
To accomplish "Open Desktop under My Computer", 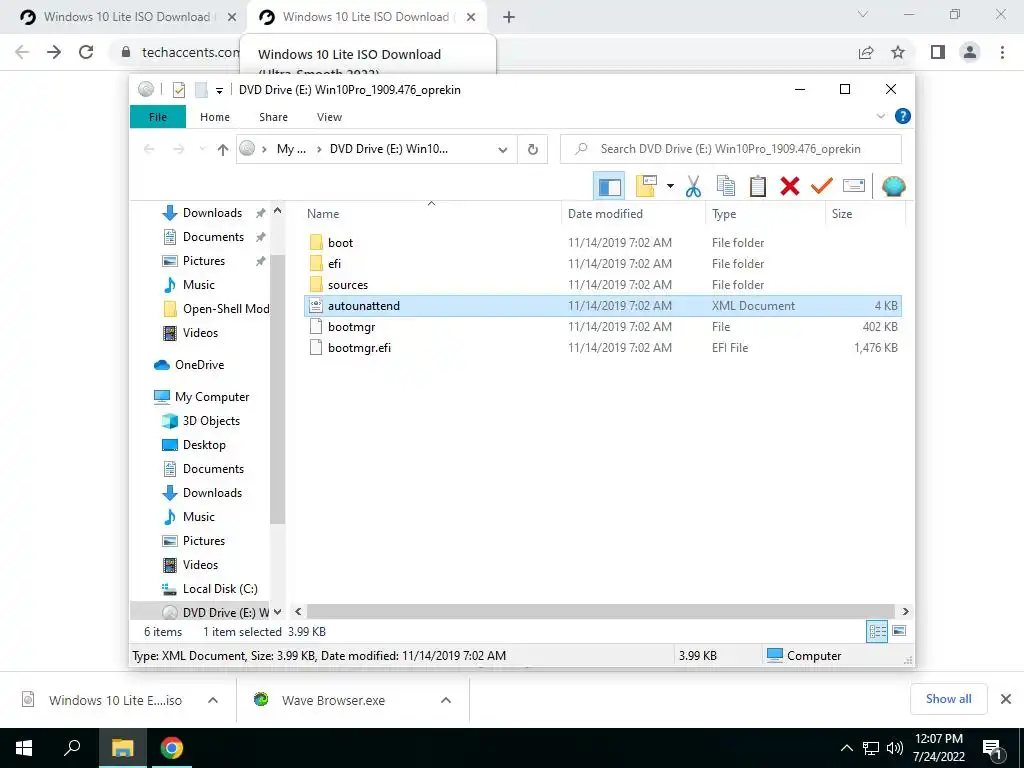I will tap(204, 445).
